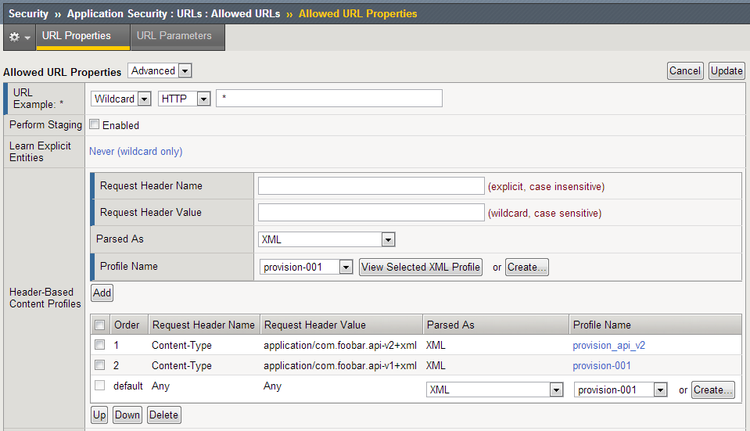Open the provision_api_v2 profile link
750x431 pixels.
pyautogui.click(x=615, y=345)
